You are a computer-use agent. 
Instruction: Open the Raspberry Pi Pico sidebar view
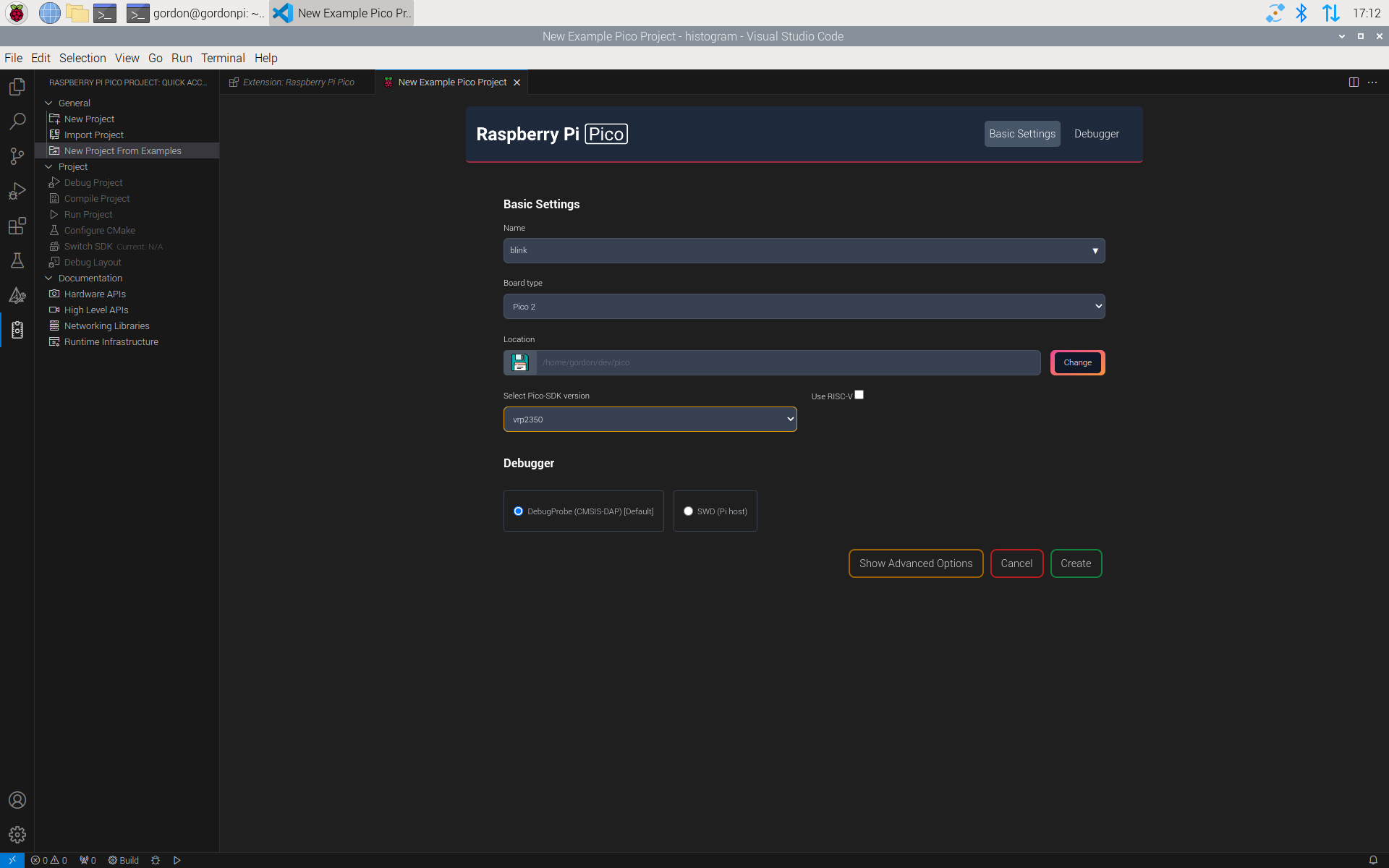[x=17, y=330]
